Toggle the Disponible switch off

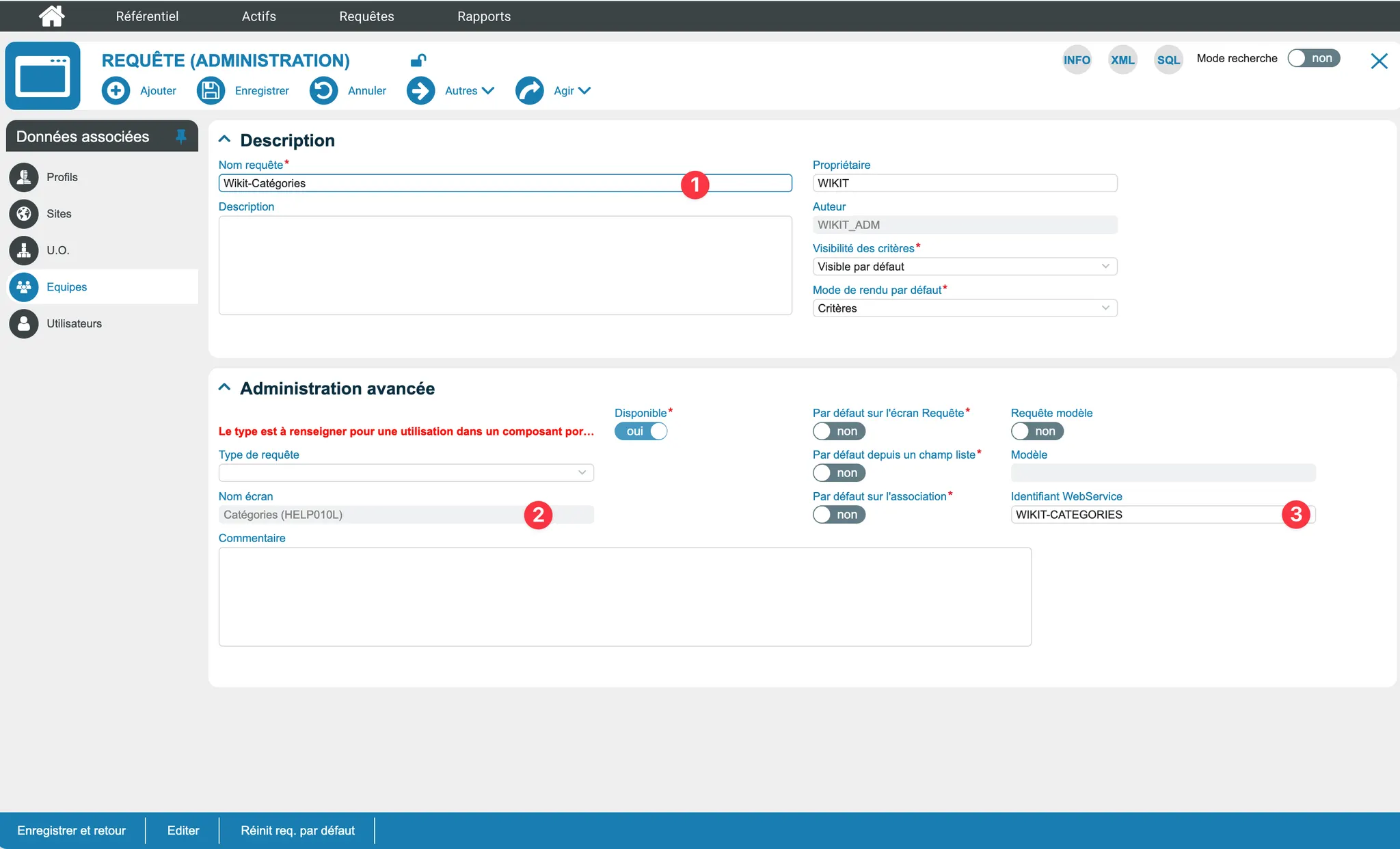pyautogui.click(x=641, y=431)
